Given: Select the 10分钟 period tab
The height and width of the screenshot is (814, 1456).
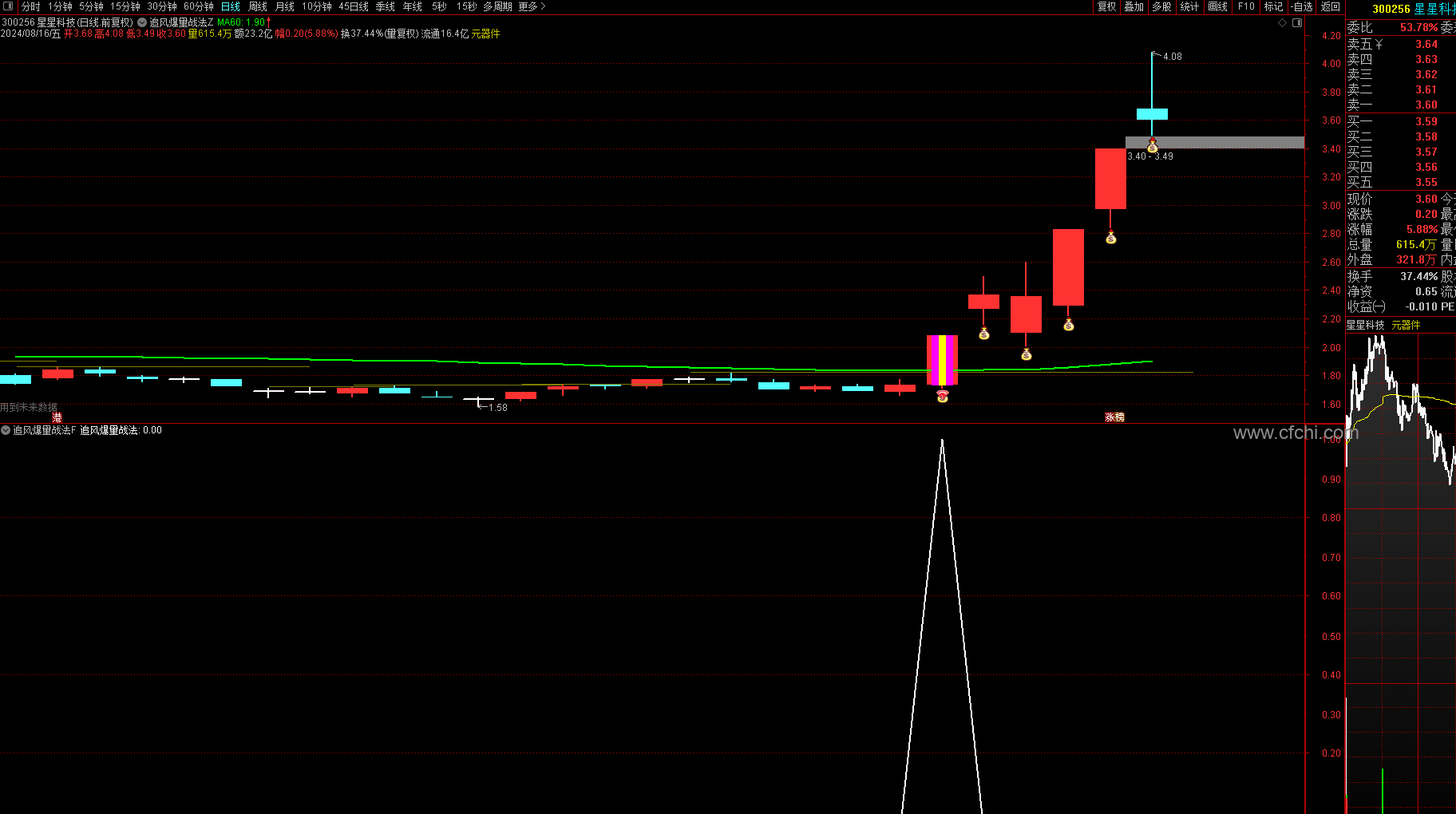Looking at the screenshot, I should (317, 6).
